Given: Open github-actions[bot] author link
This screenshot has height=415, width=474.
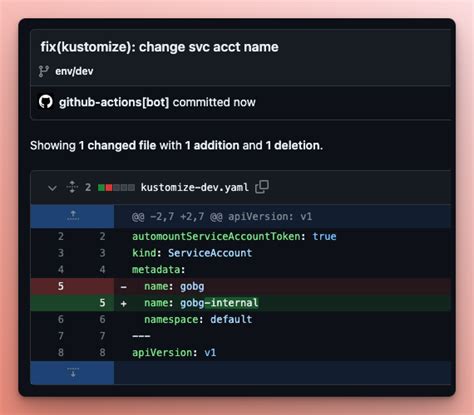Looking at the screenshot, I should coord(114,102).
